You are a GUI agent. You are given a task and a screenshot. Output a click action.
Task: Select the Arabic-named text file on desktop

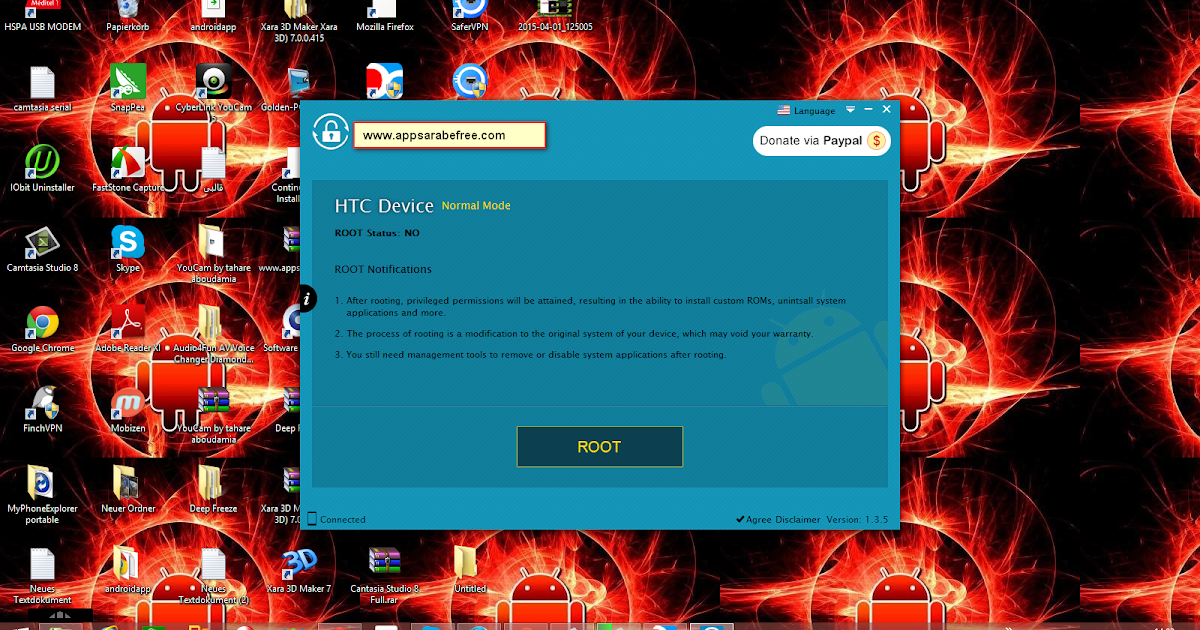click(x=214, y=169)
